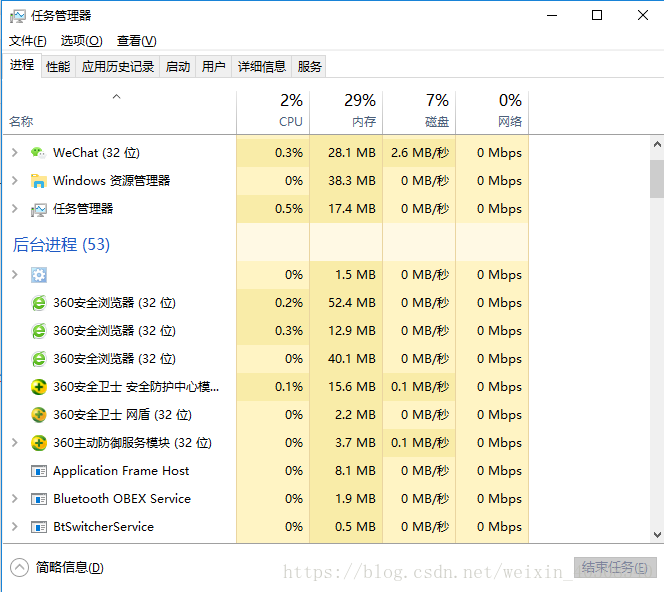The image size is (664, 592).
Task: Click the sort arrow above 名称 column
Action: 116,97
